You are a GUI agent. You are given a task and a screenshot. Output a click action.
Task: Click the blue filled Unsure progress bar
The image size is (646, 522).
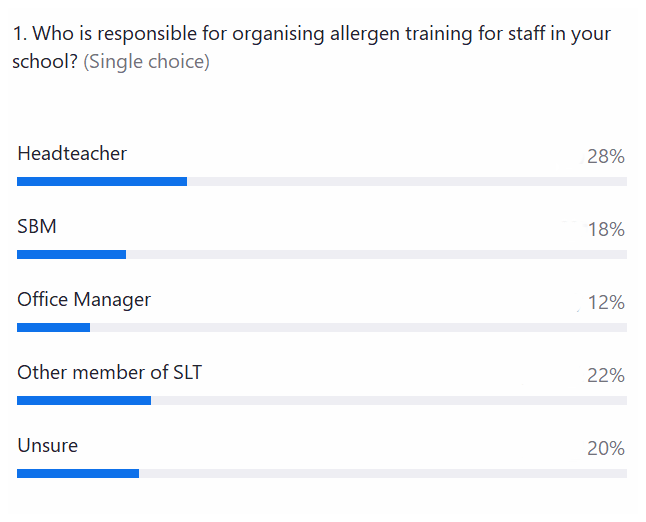(x=78, y=473)
